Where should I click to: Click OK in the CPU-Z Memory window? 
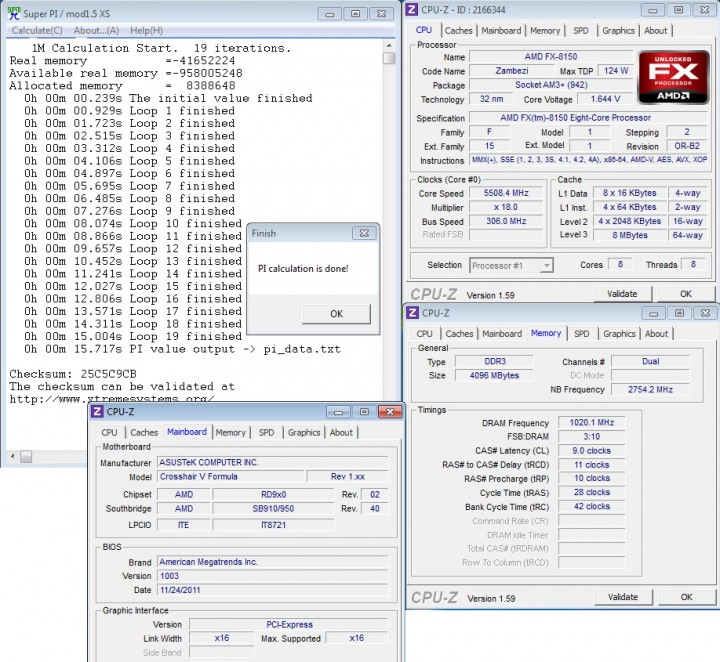coord(686,597)
